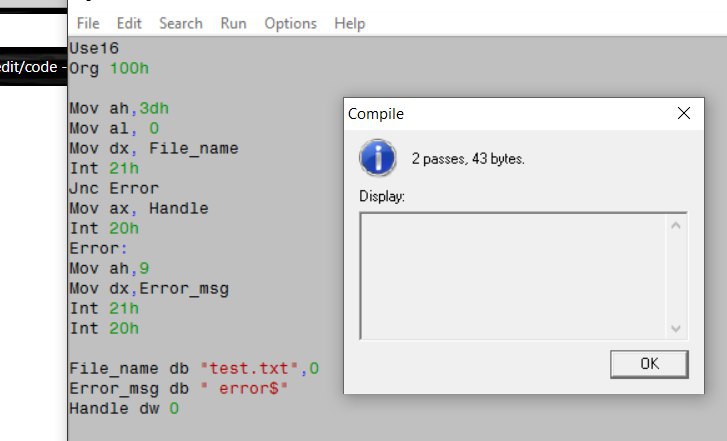This screenshot has height=441, width=727.
Task: Click the 'File_name db' definition line
Action: pyautogui.click(x=194, y=368)
